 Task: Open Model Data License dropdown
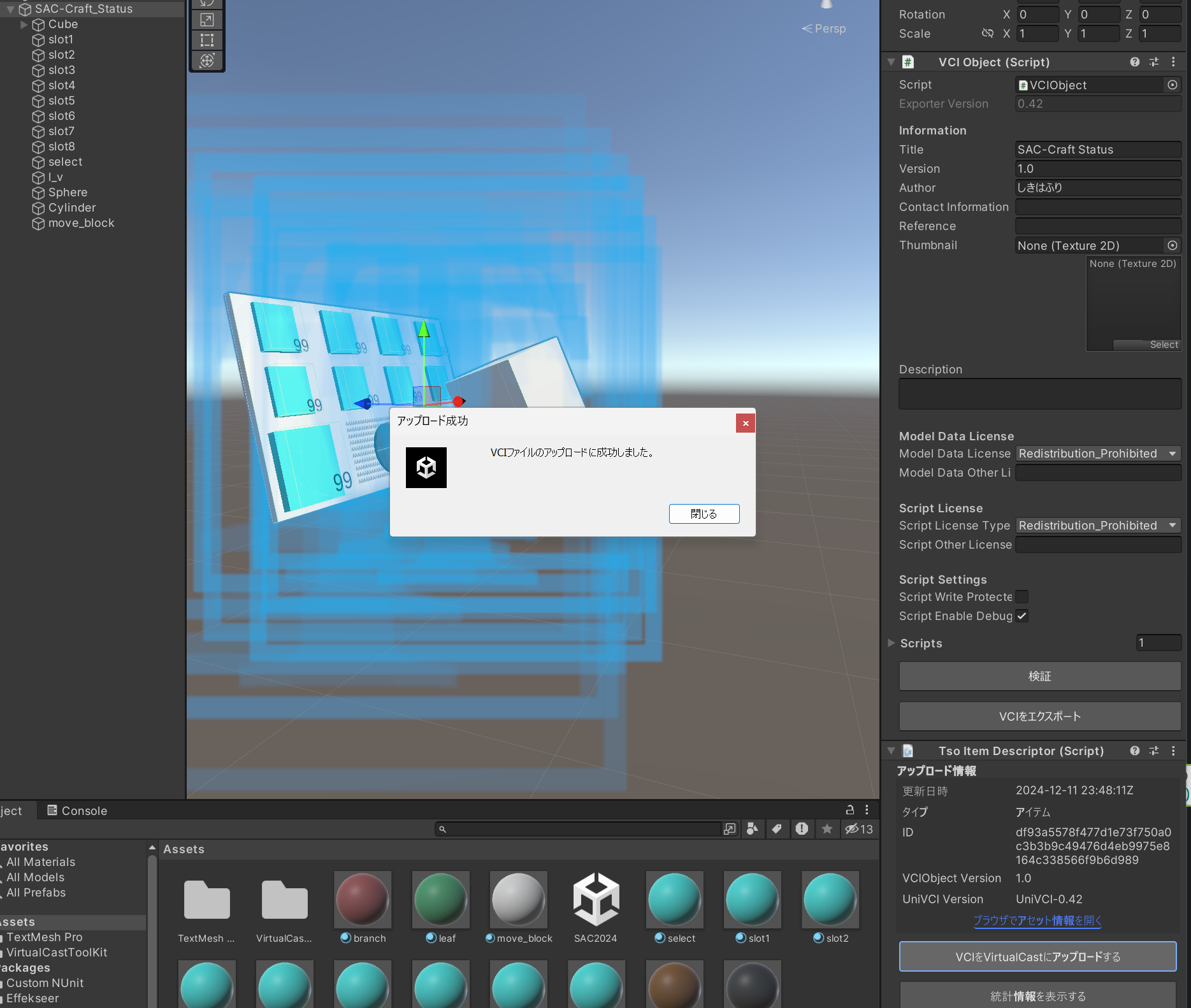(1098, 454)
